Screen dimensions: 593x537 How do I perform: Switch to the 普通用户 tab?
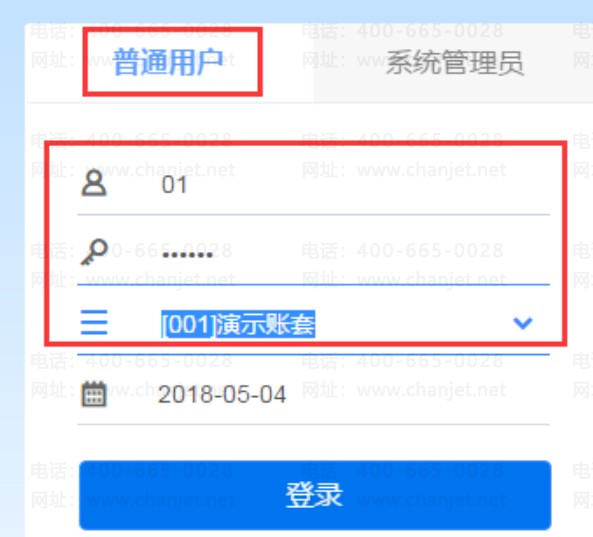click(x=168, y=62)
